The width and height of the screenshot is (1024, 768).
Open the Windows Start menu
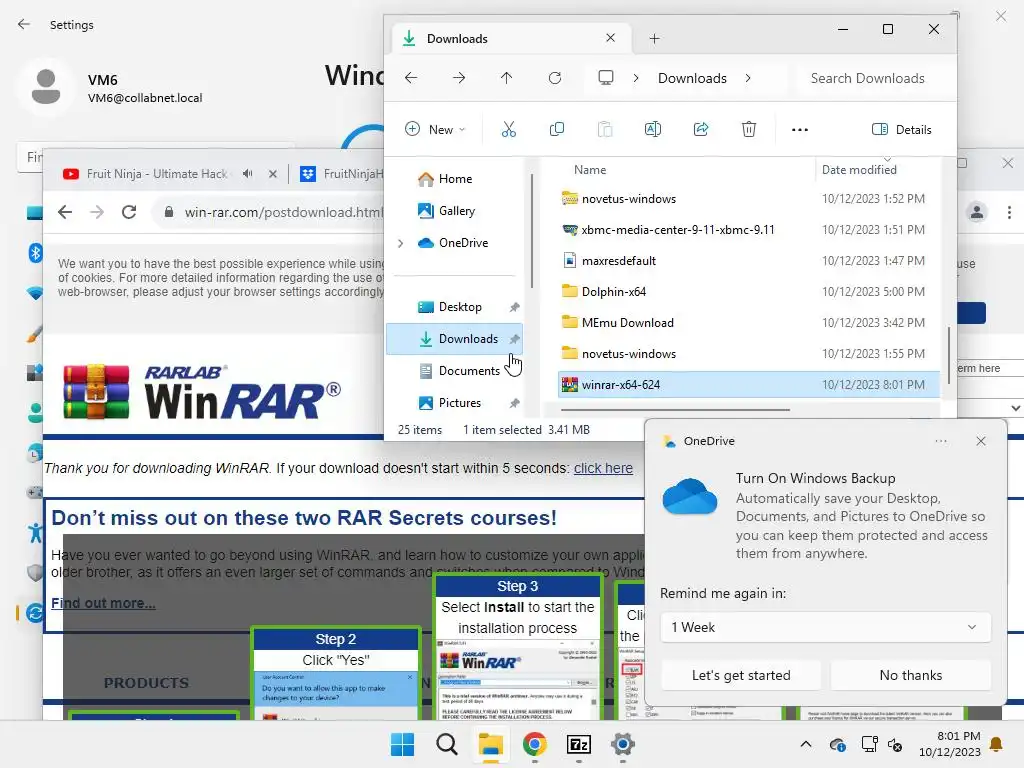click(x=402, y=744)
